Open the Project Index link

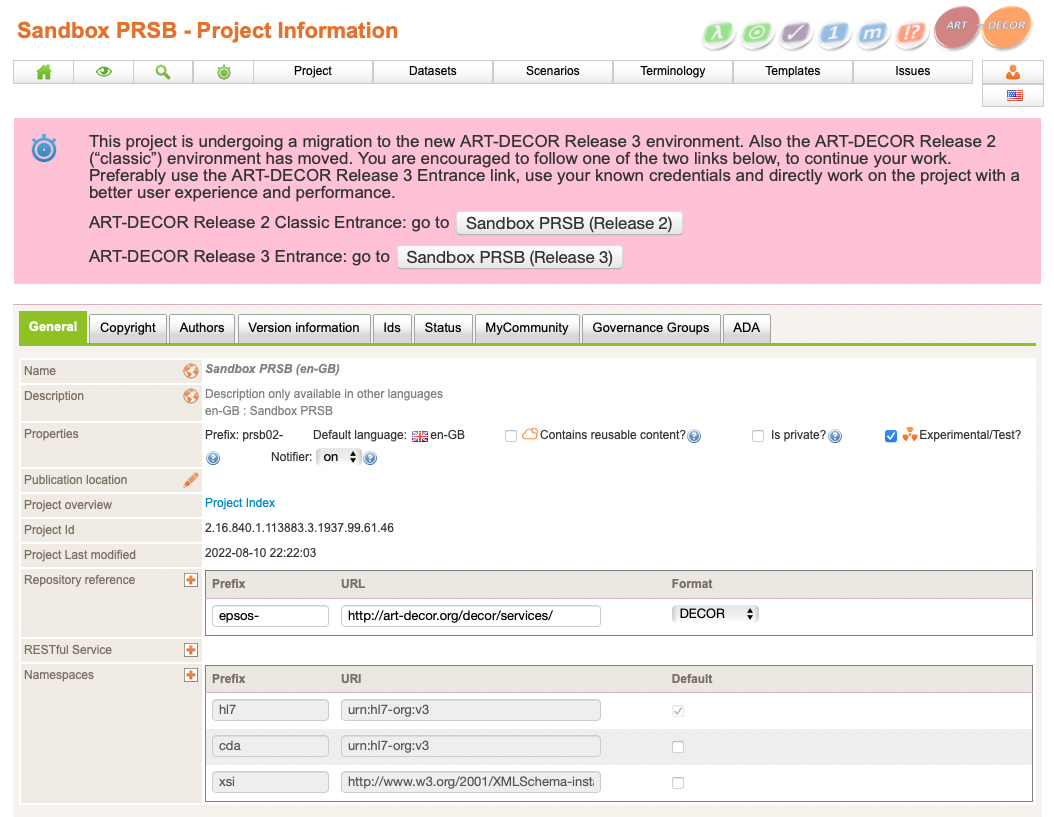click(240, 503)
